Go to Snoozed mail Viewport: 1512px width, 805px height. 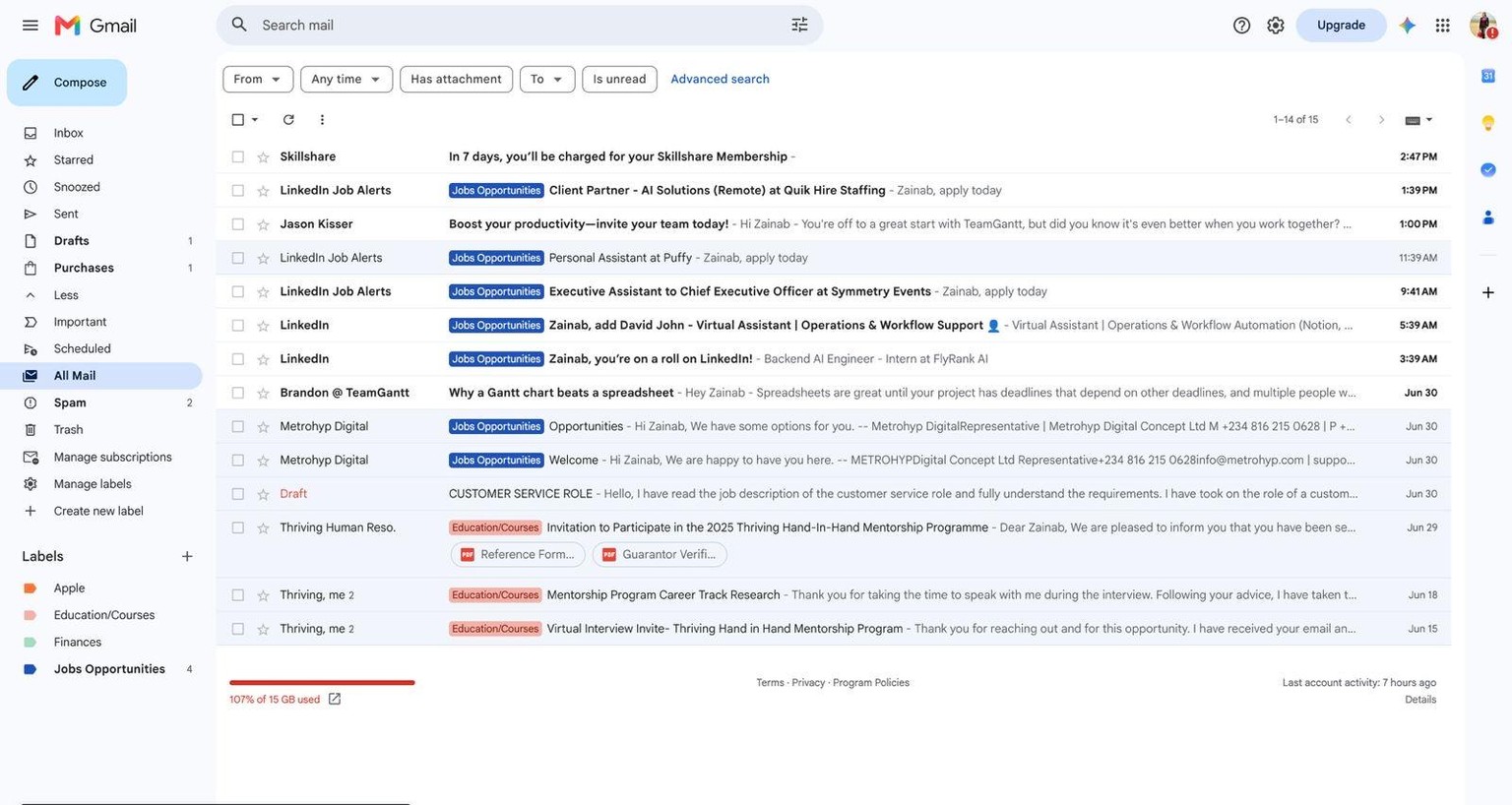(x=77, y=187)
